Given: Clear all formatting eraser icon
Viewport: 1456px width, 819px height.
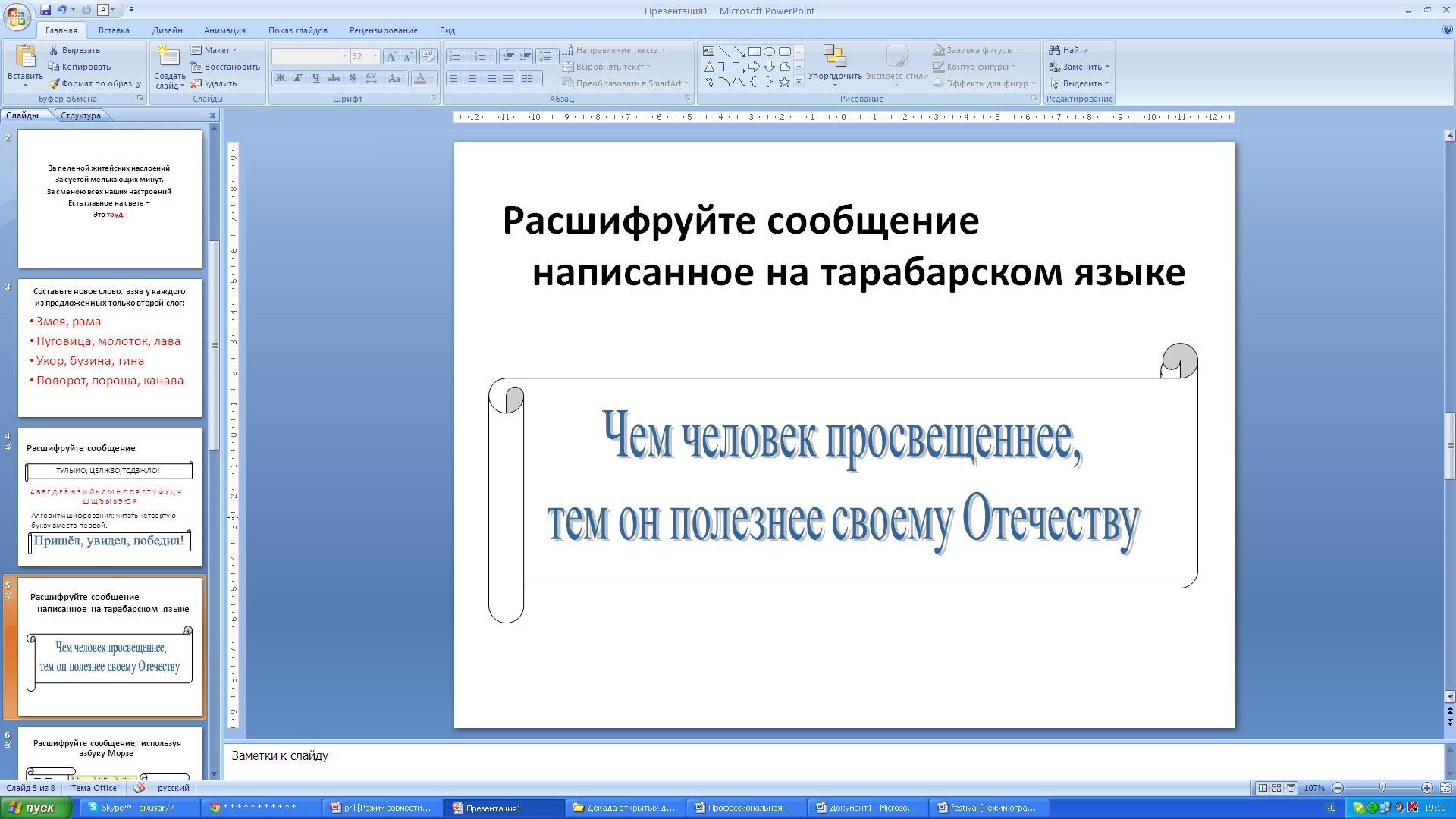Looking at the screenshot, I should click(428, 57).
